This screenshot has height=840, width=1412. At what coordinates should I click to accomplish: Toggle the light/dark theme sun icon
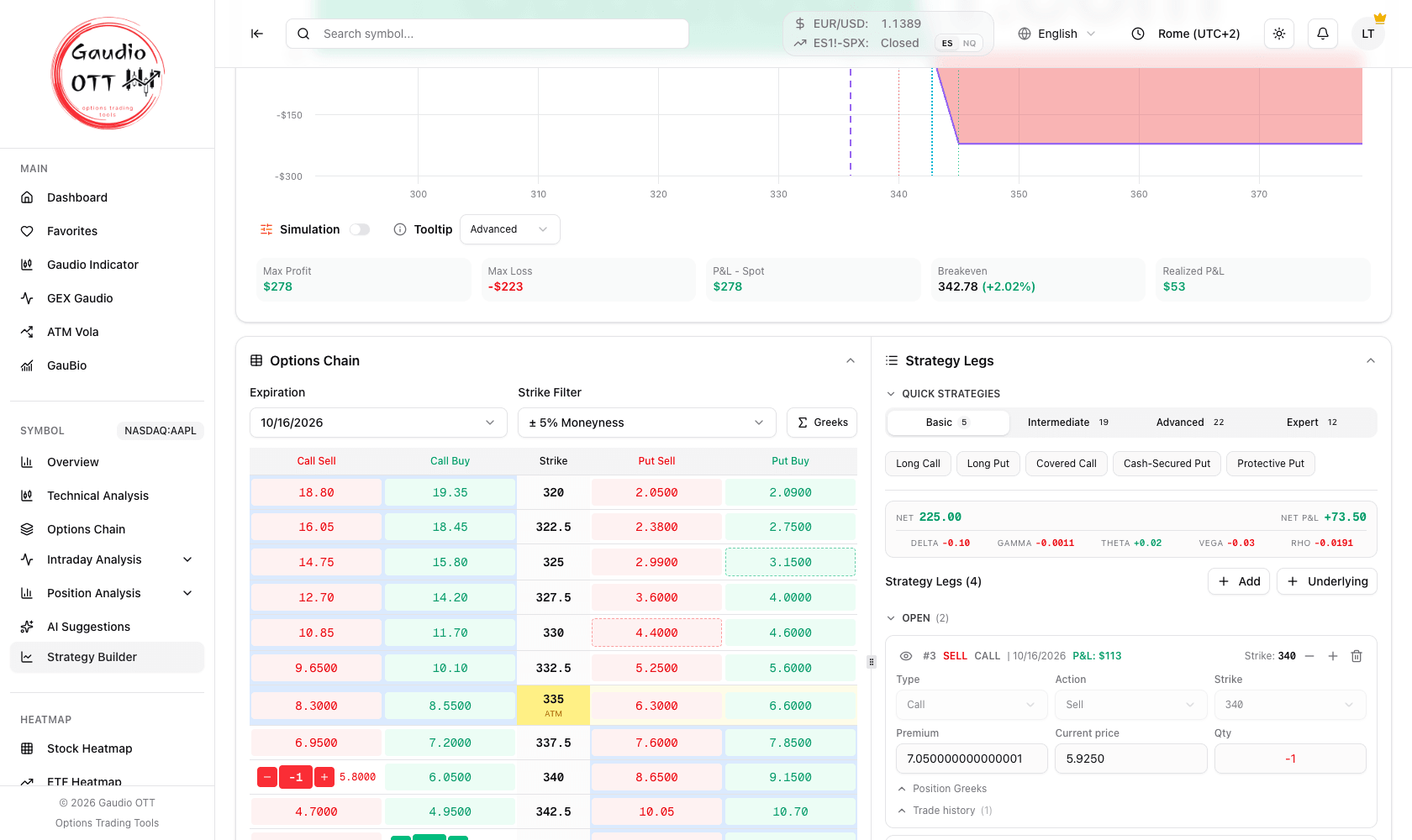[1279, 34]
